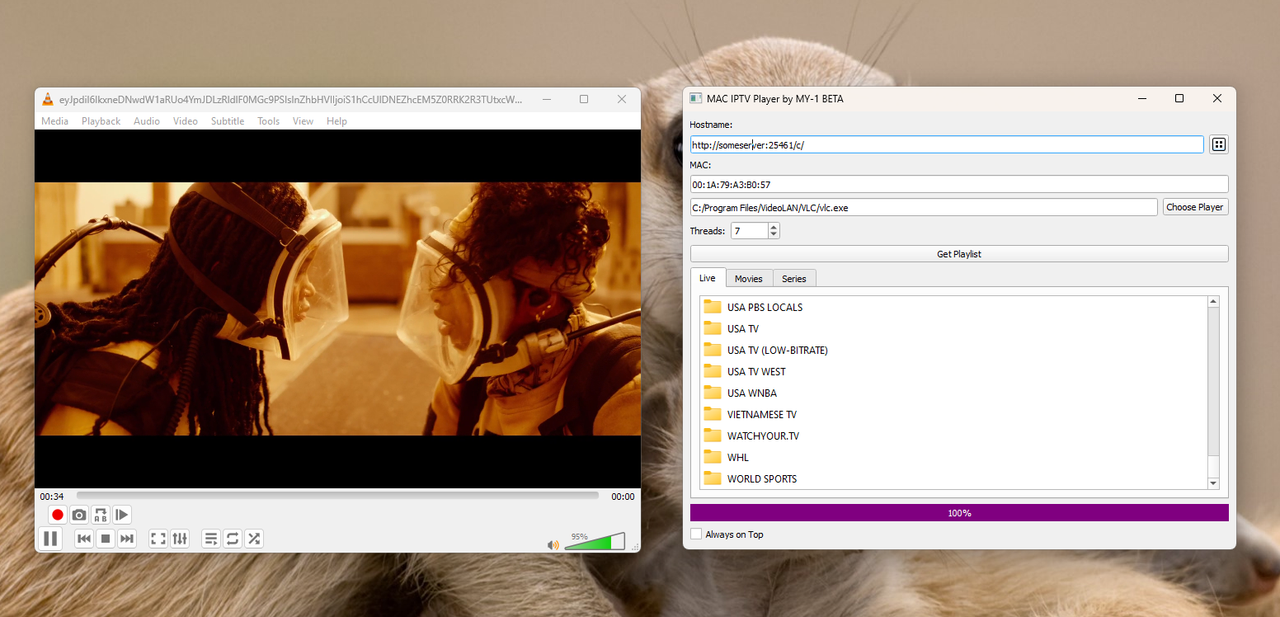1280x617 pixels.
Task: Click the MAC IPTV Player title icon
Action: point(695,99)
